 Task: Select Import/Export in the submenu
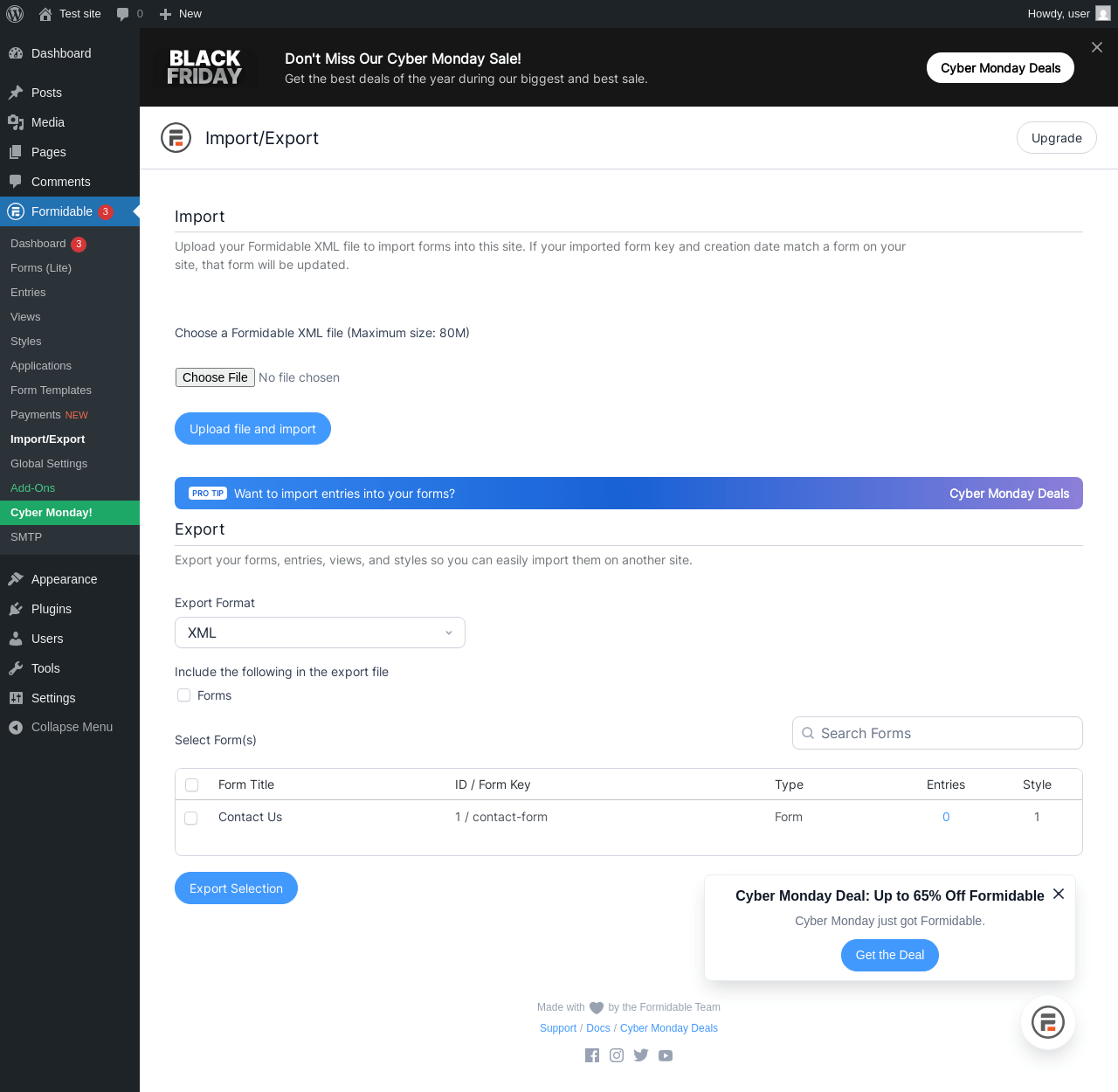point(70,439)
